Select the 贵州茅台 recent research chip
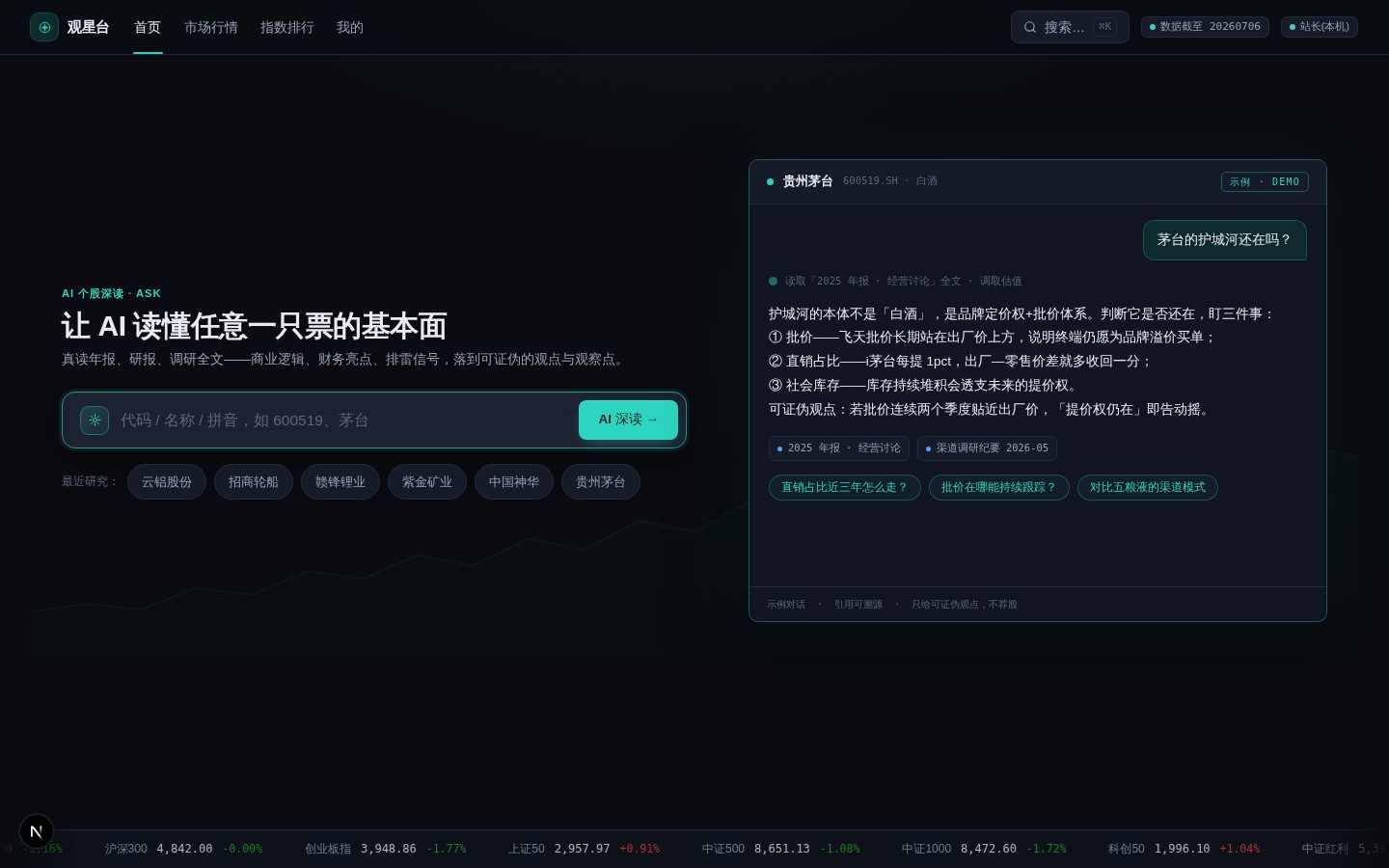The image size is (1389, 868). click(x=601, y=482)
